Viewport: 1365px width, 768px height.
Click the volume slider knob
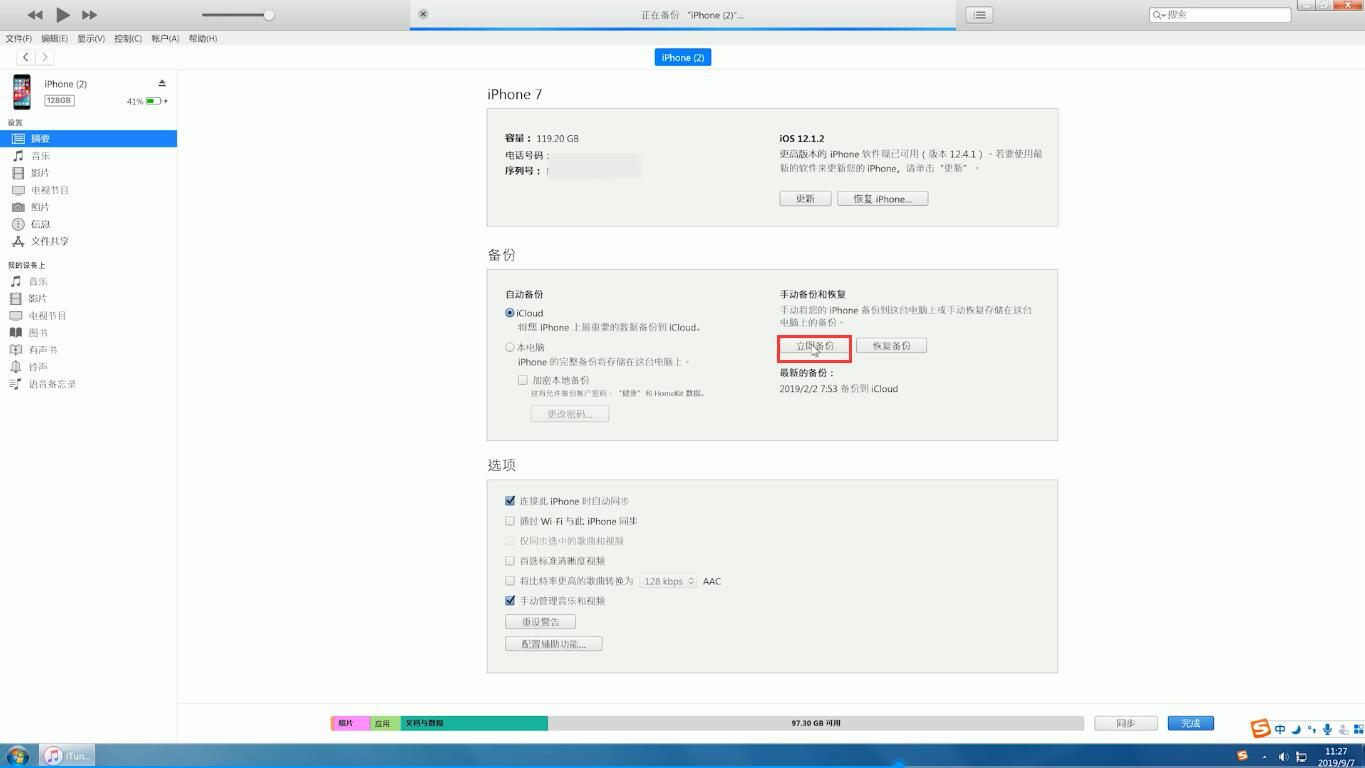point(269,15)
